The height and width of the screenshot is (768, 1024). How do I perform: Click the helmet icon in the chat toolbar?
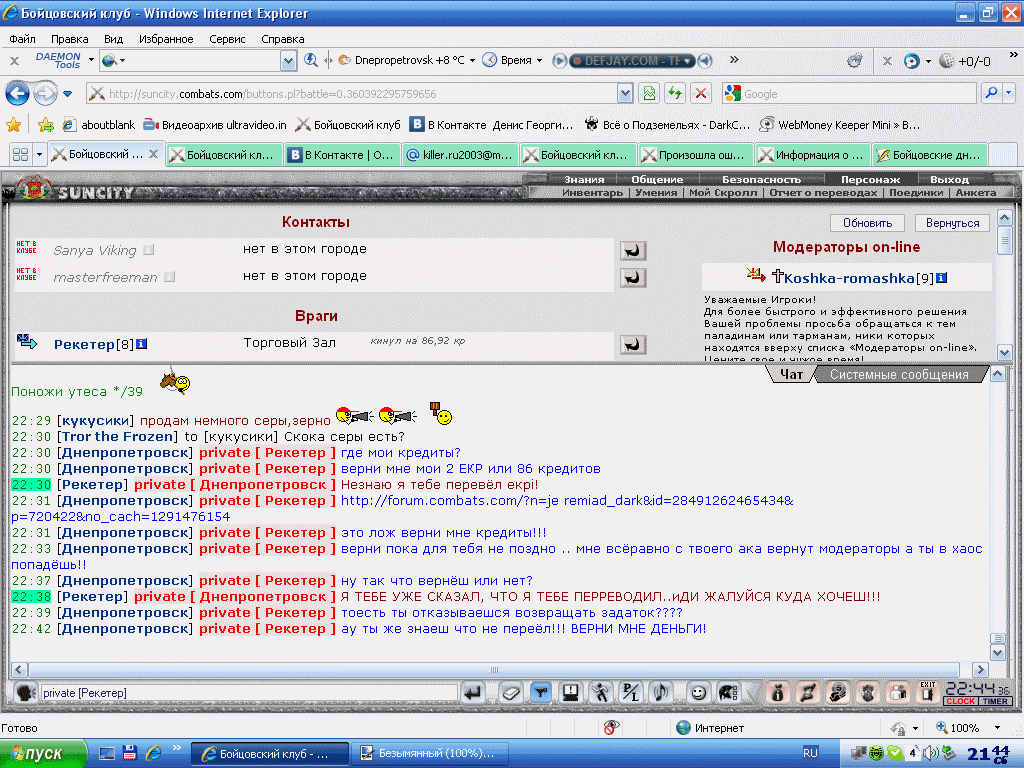coord(728,693)
